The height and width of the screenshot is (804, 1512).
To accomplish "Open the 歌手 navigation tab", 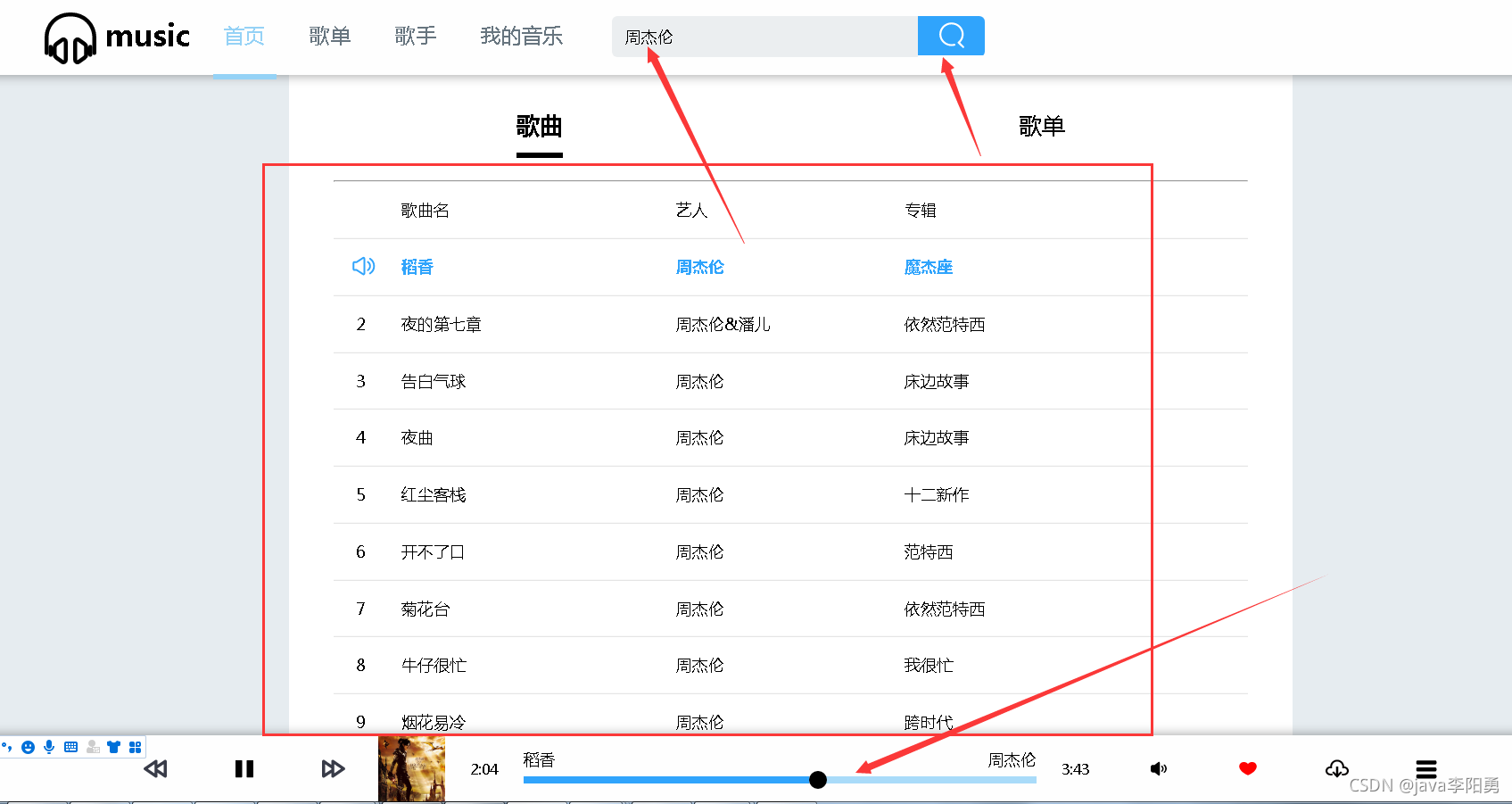I will [x=416, y=36].
